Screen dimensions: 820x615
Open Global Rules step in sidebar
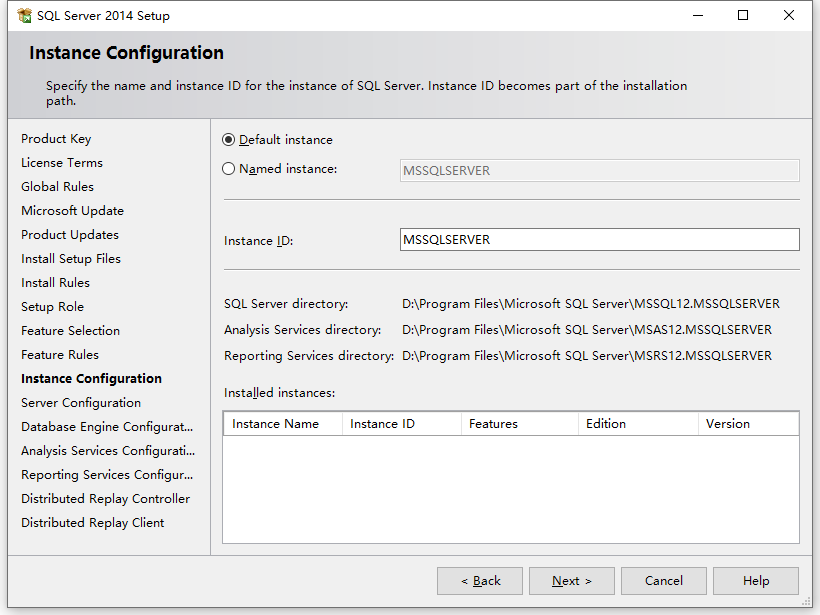tap(58, 187)
